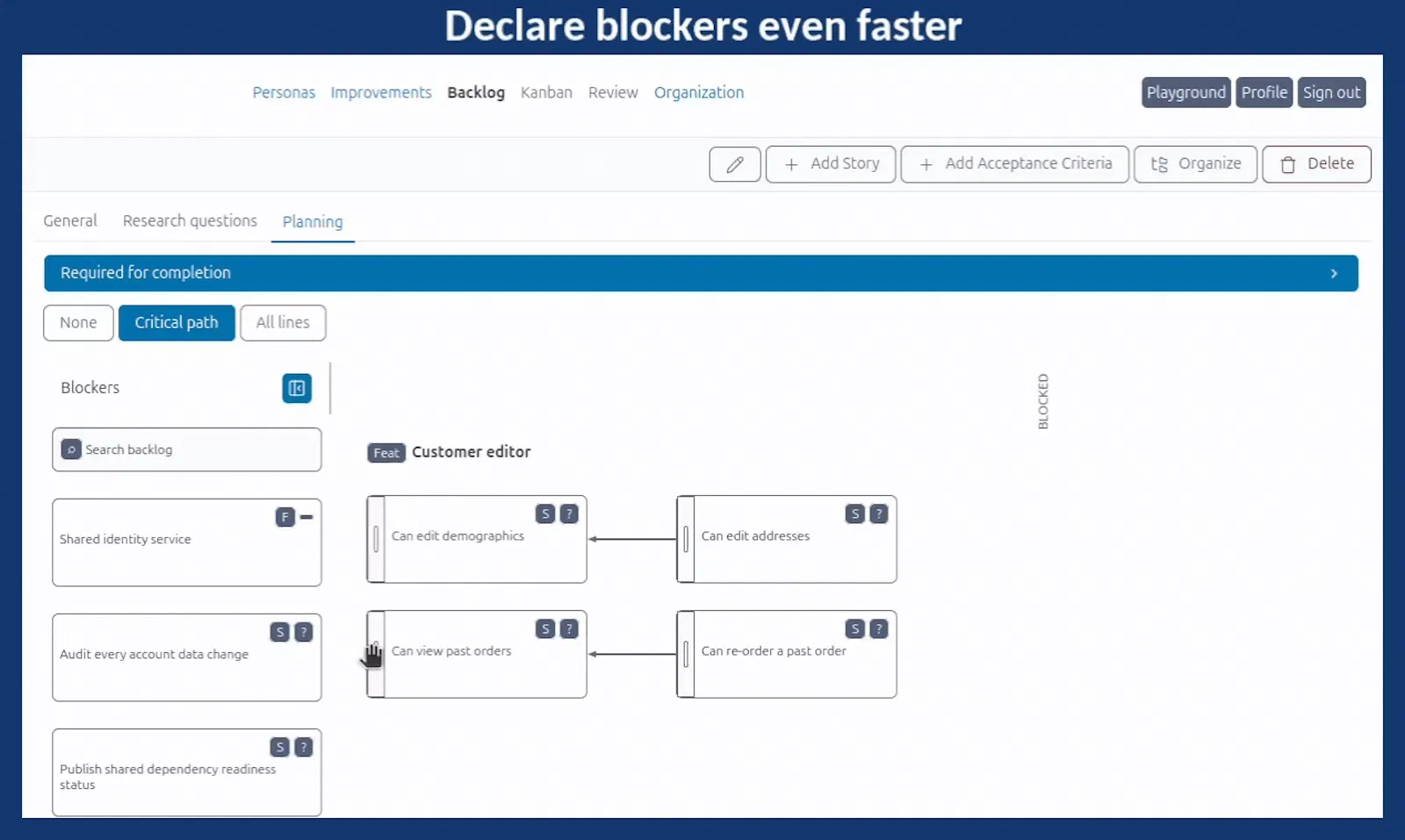Open the Profile button
This screenshot has height=840, width=1405.
pyautogui.click(x=1264, y=92)
